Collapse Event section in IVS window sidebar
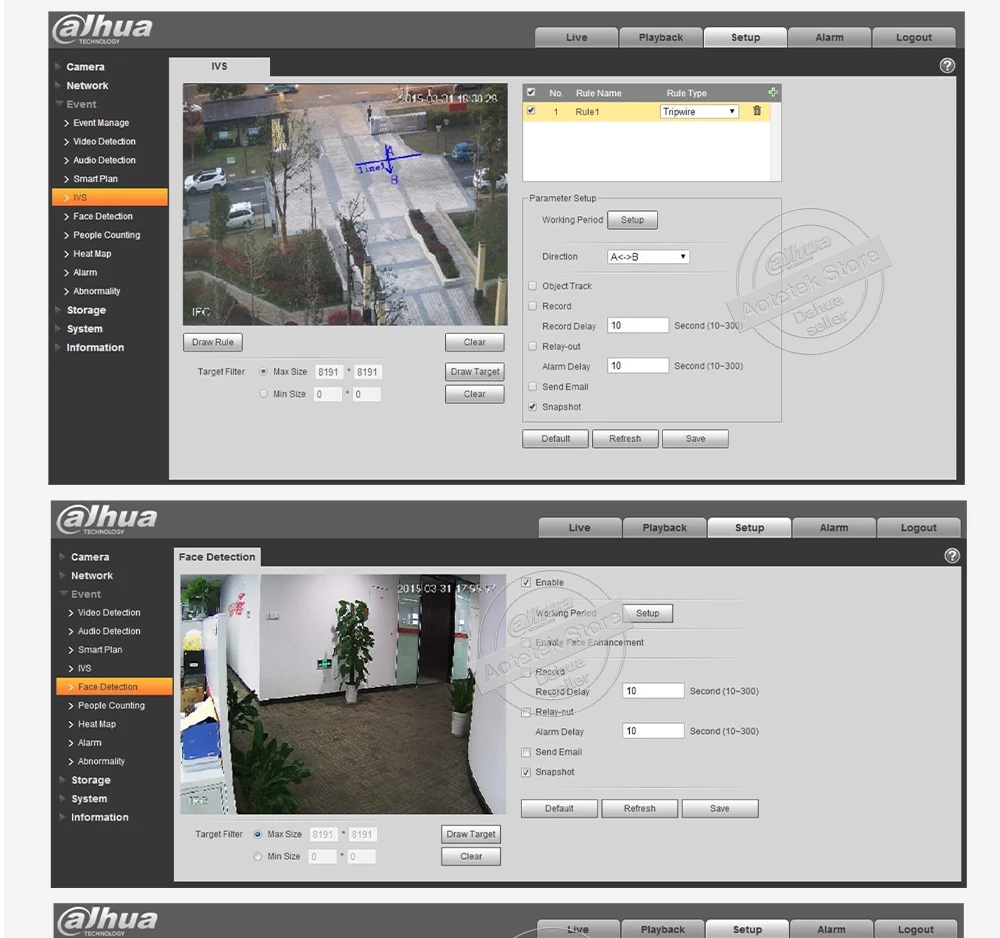Screen dimensions: 1000x938 tap(81, 104)
